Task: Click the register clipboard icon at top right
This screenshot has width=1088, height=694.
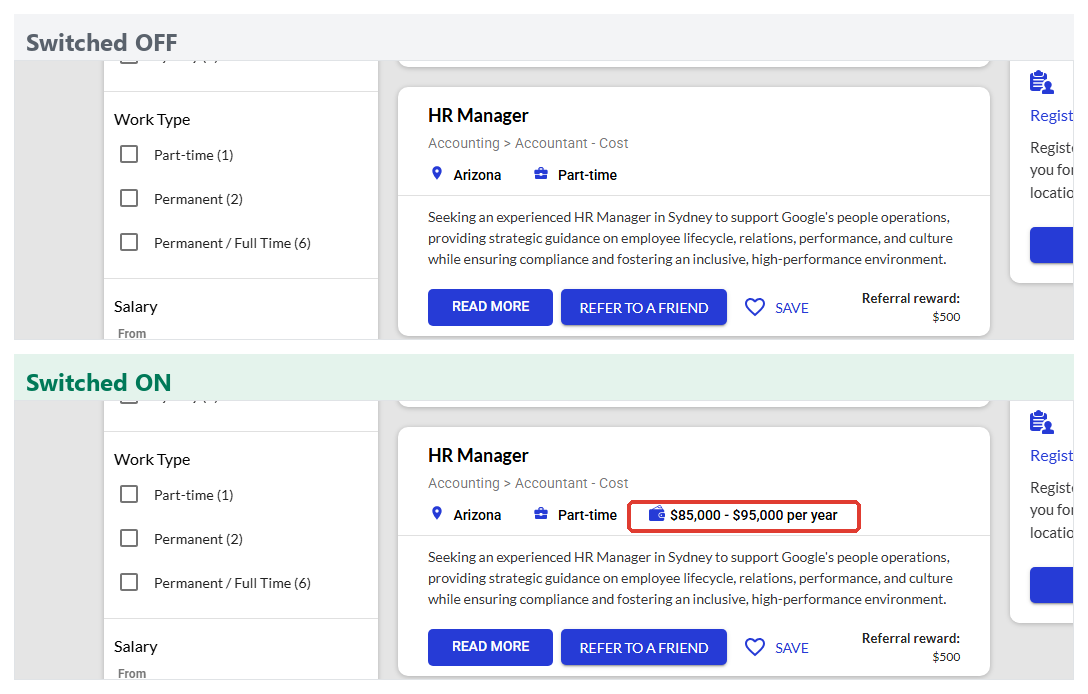Action: (x=1042, y=82)
